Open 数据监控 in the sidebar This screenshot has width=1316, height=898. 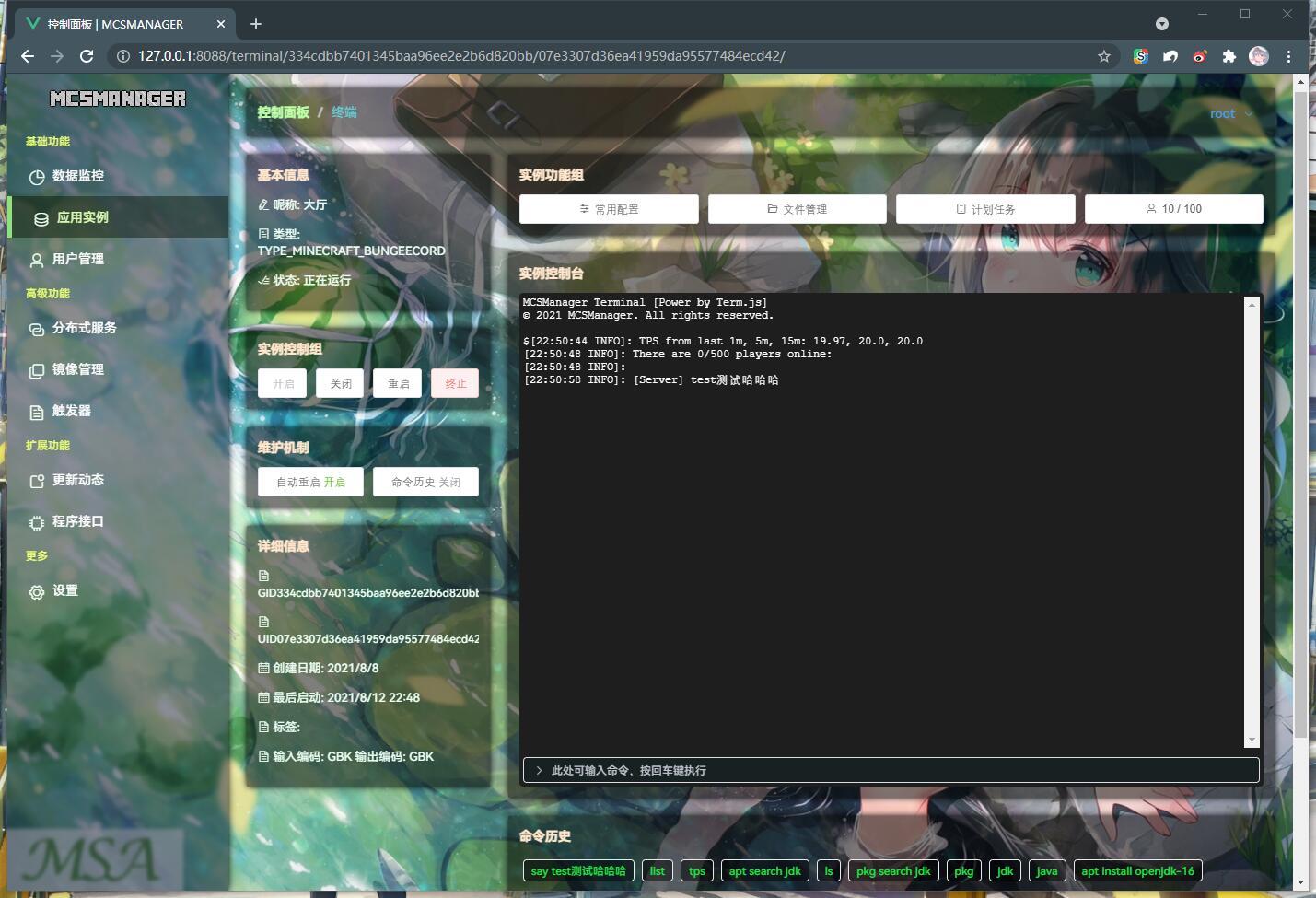pyautogui.click(x=118, y=176)
